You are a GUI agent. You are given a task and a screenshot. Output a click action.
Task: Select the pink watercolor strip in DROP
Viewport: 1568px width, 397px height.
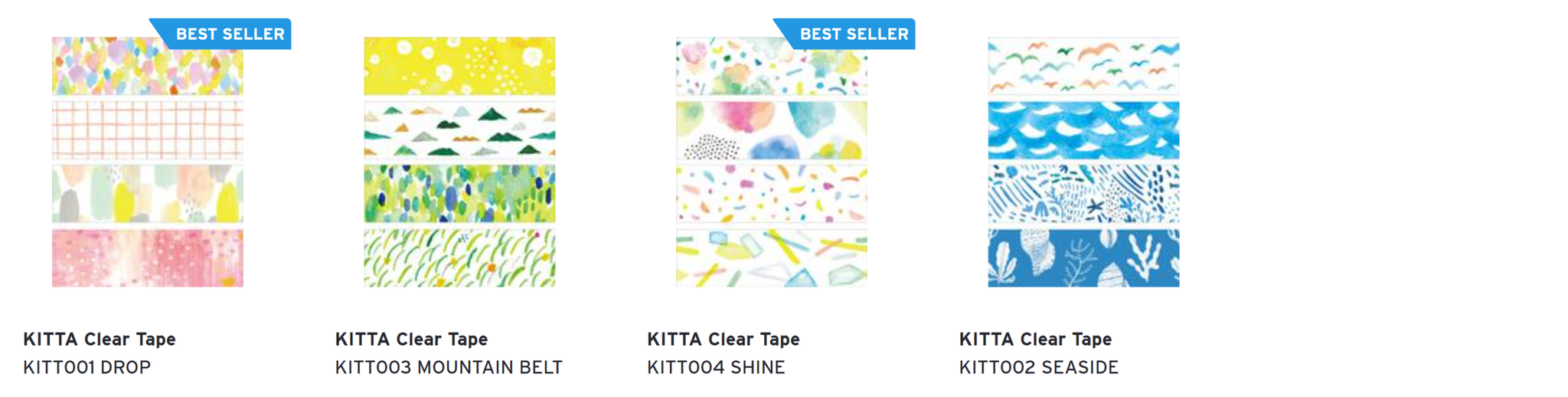point(147,258)
